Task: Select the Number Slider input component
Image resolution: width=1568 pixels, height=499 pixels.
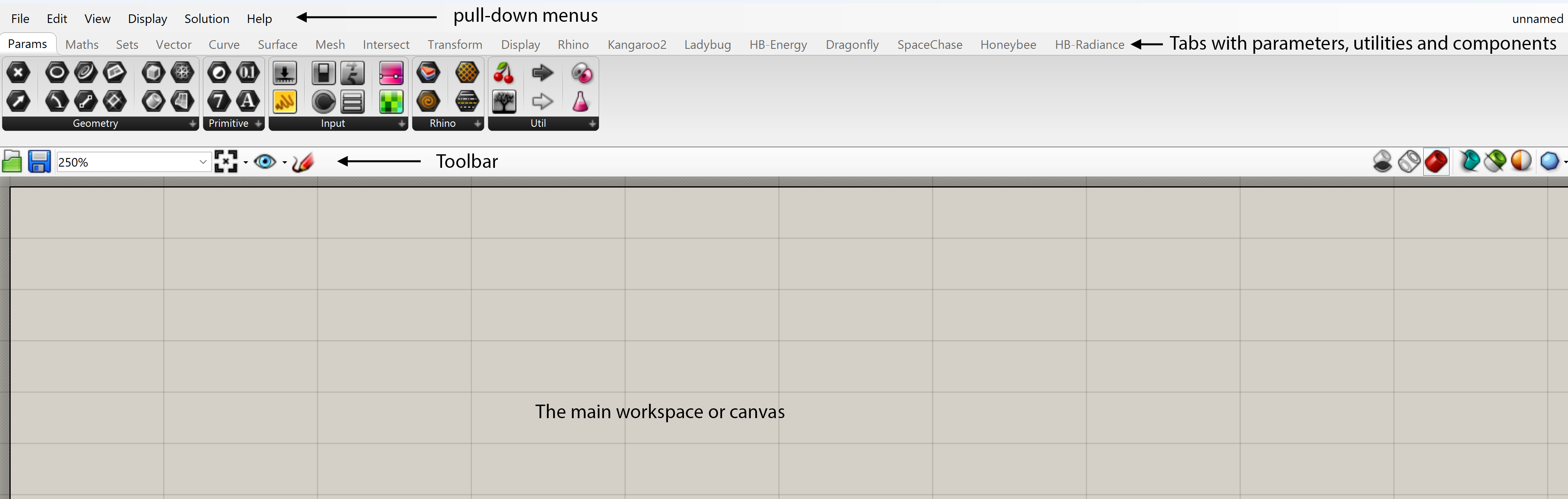Action: pyautogui.click(x=284, y=73)
